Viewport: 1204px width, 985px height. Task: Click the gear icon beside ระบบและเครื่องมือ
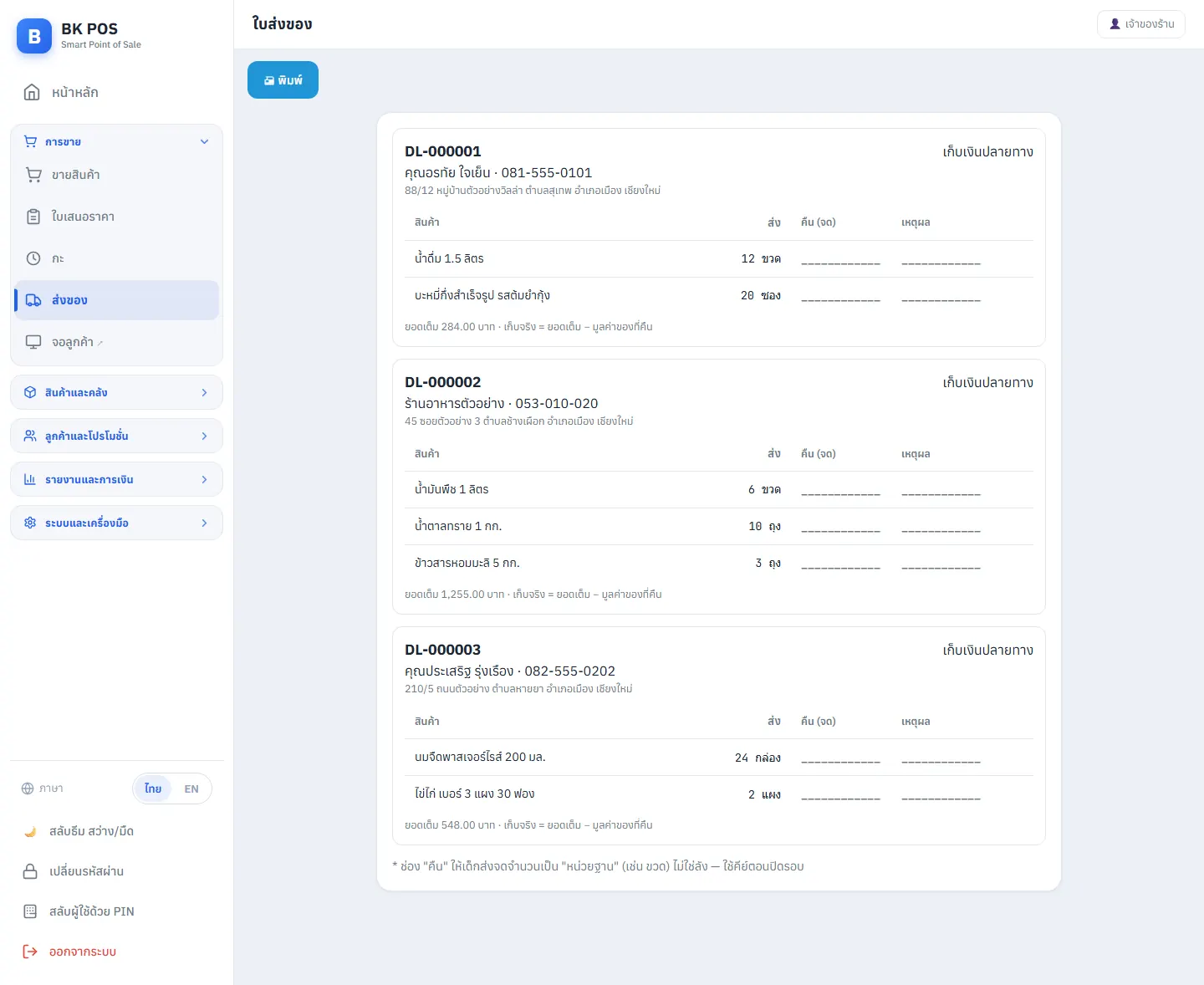(x=30, y=523)
